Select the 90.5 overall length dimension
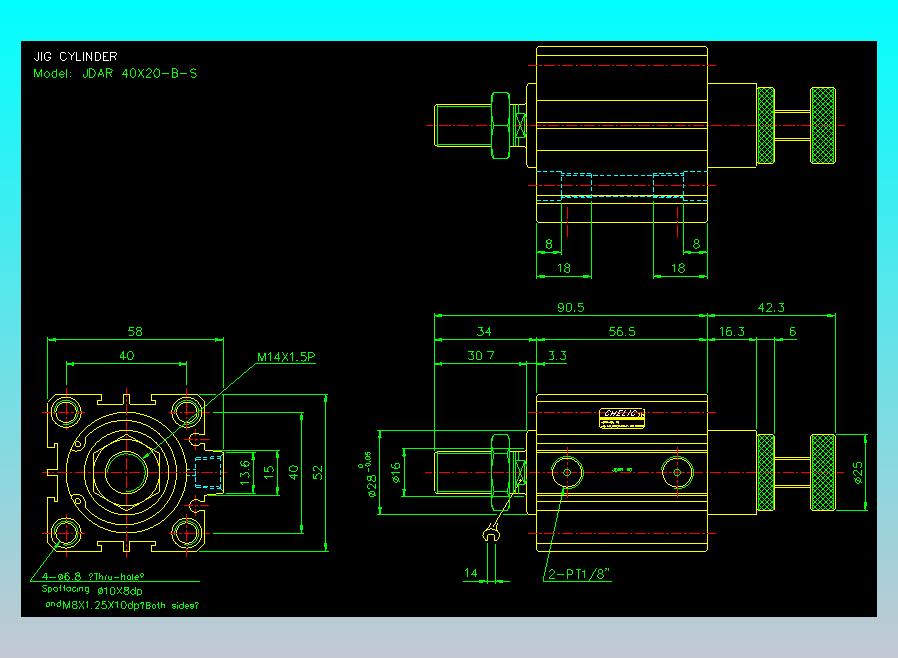Screen dimensions: 898x658 point(570,308)
